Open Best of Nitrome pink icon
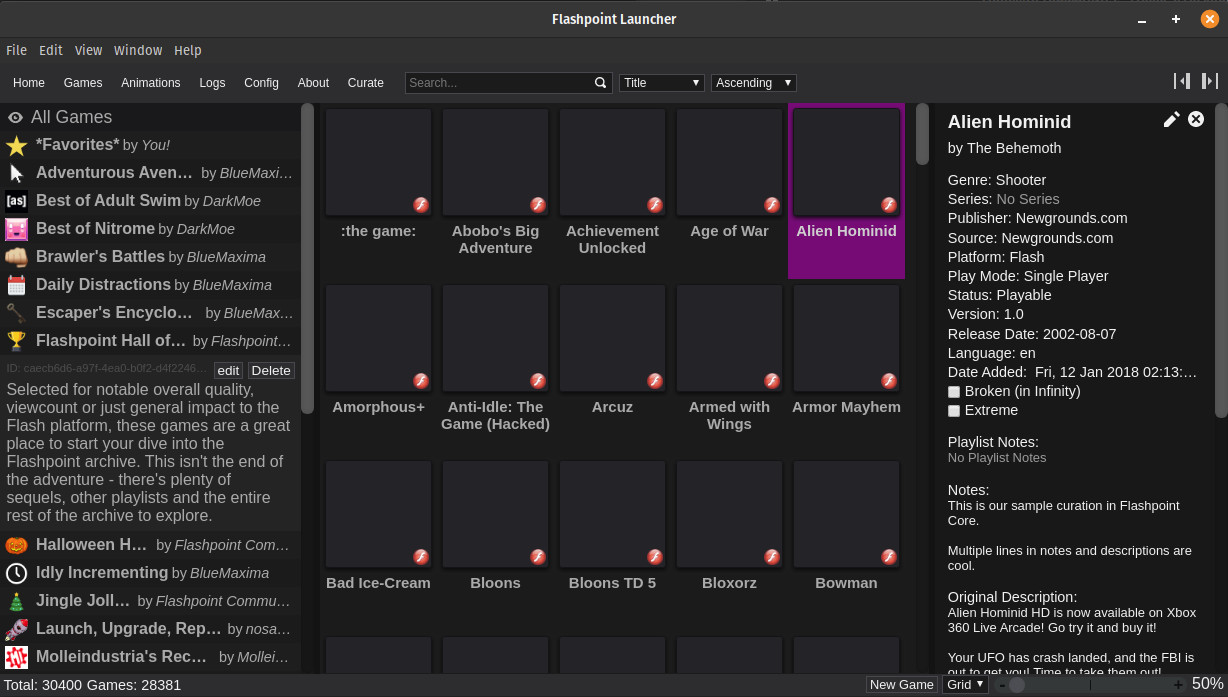Image resolution: width=1228 pixels, height=697 pixels. (x=16, y=229)
